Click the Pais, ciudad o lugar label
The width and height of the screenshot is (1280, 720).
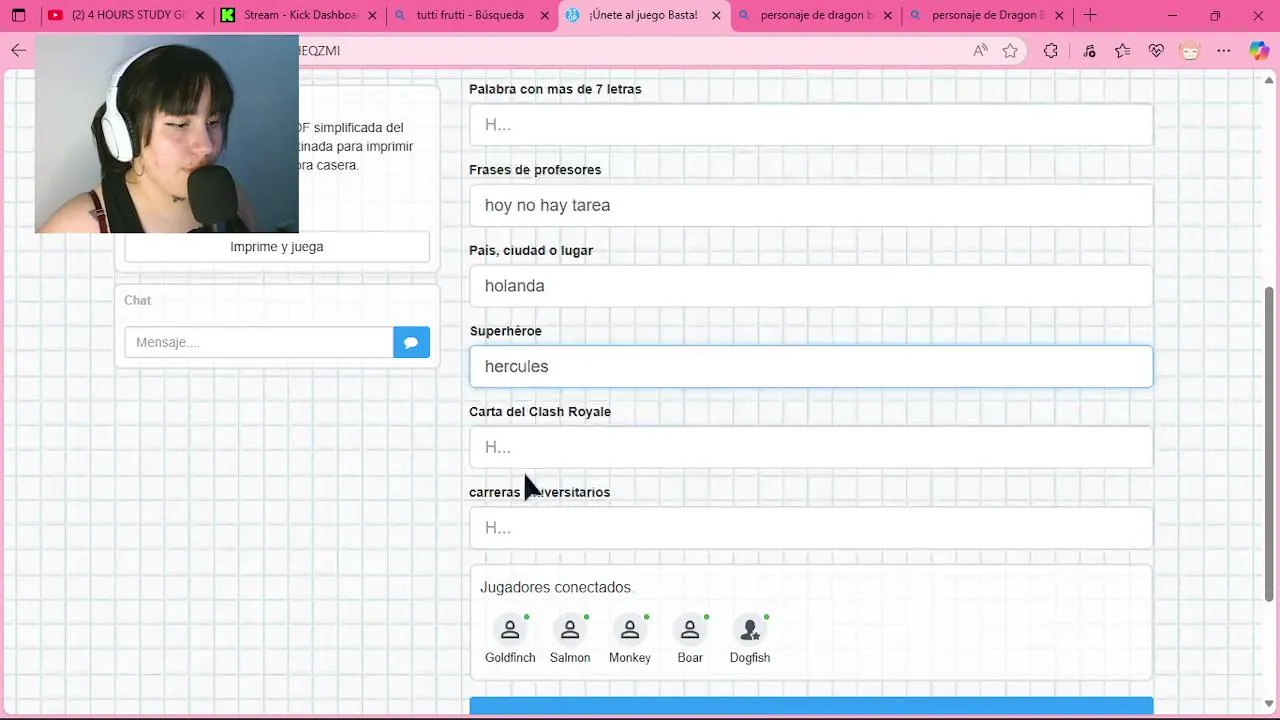(531, 250)
